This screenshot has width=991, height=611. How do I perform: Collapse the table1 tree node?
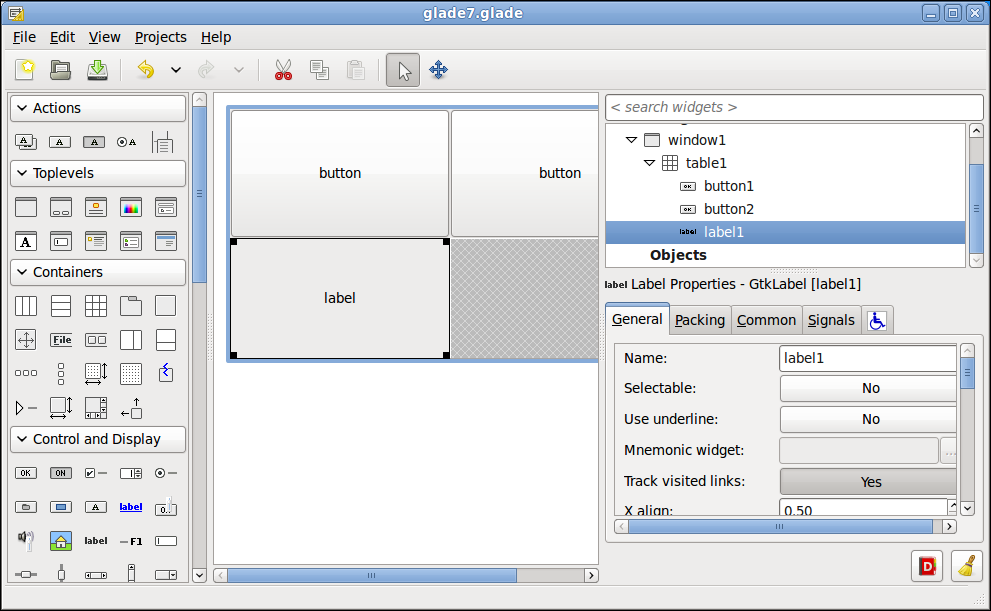click(x=649, y=163)
